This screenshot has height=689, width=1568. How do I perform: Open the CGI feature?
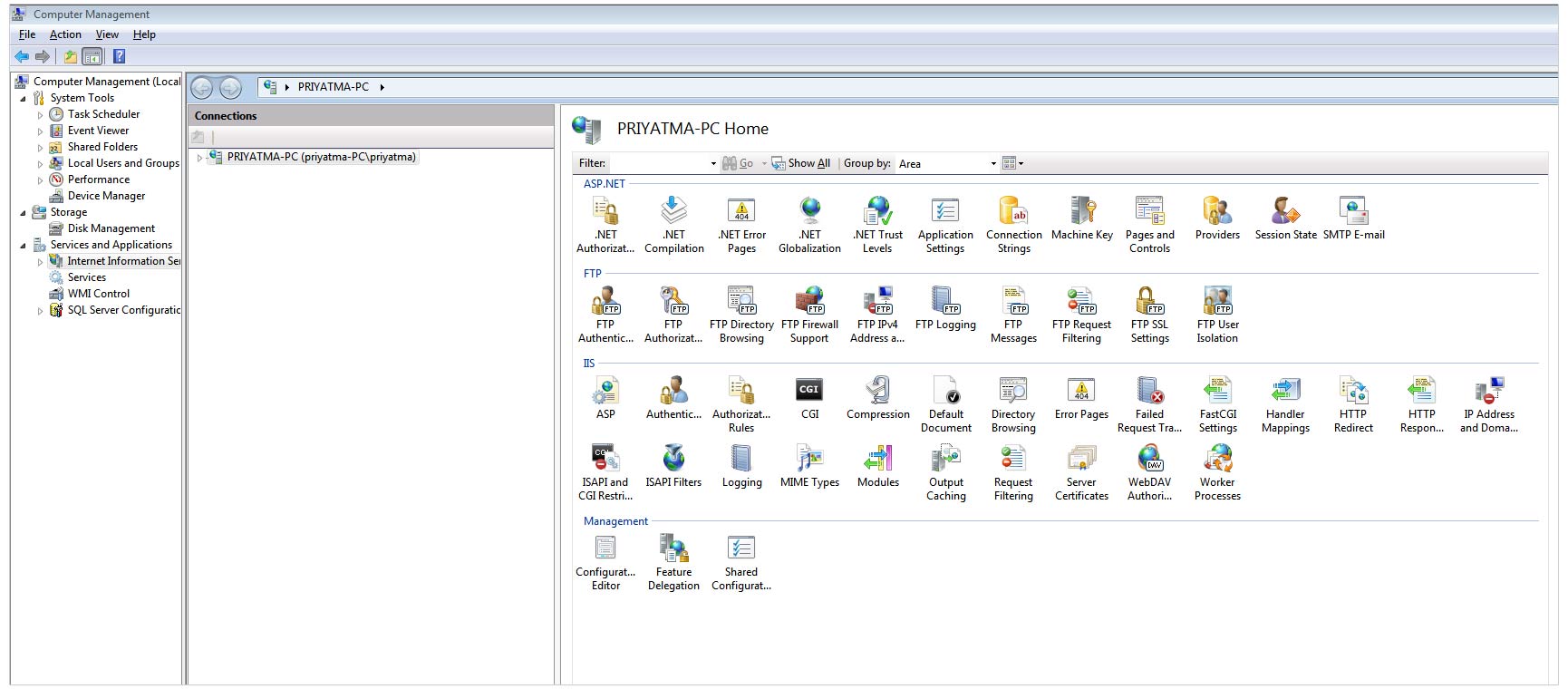point(809,397)
